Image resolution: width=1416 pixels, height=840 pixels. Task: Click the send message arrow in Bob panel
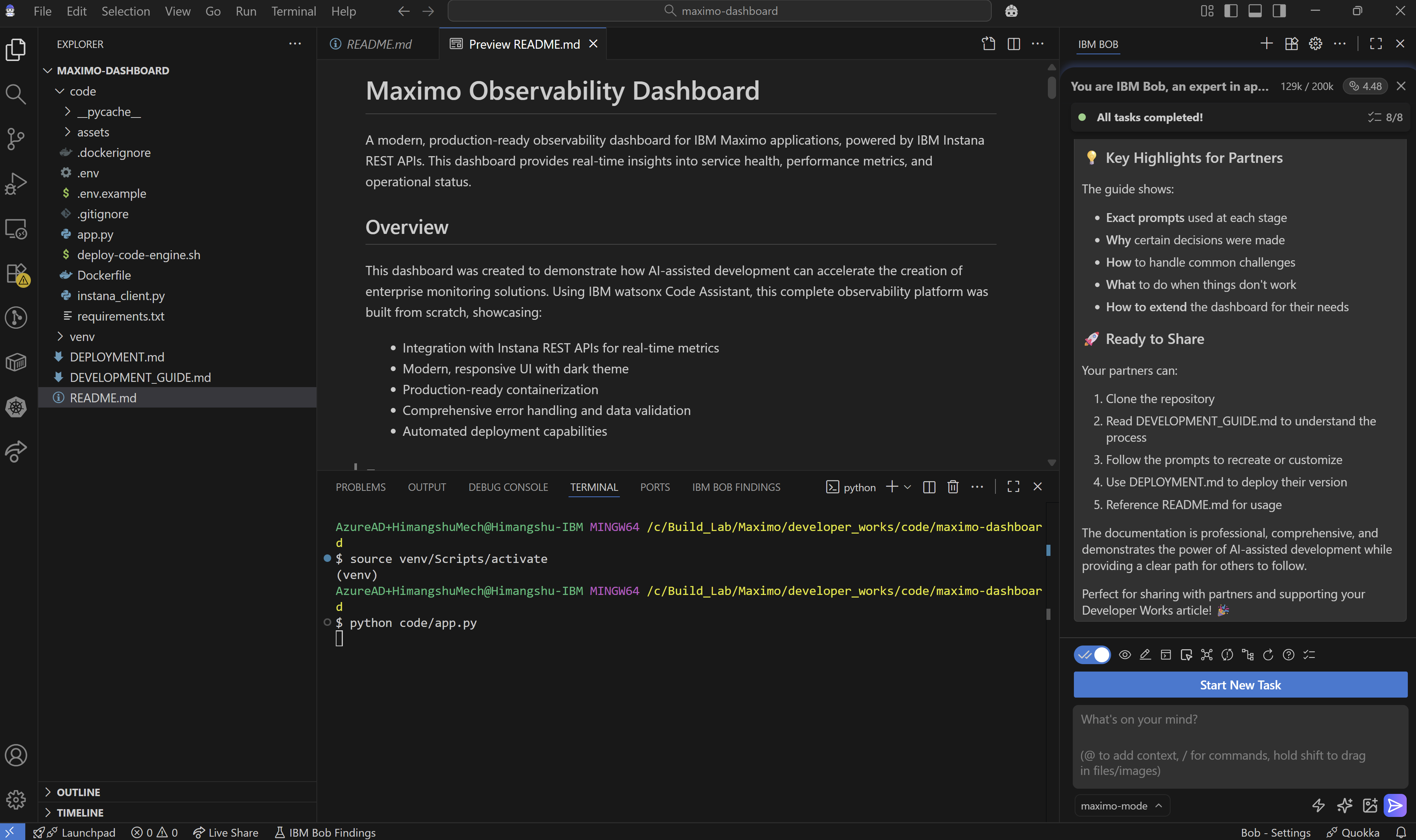tap(1395, 805)
